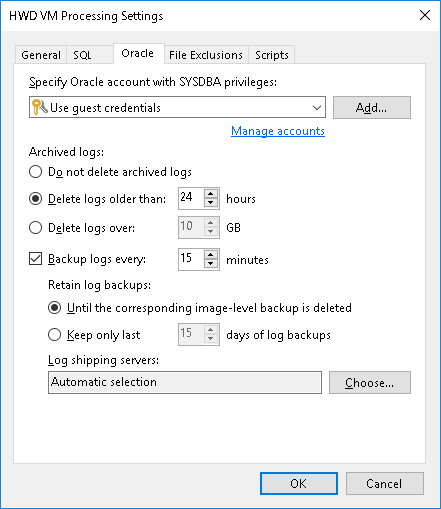441x509 pixels.
Task: Select Delete logs over GB option
Action: pos(35,228)
